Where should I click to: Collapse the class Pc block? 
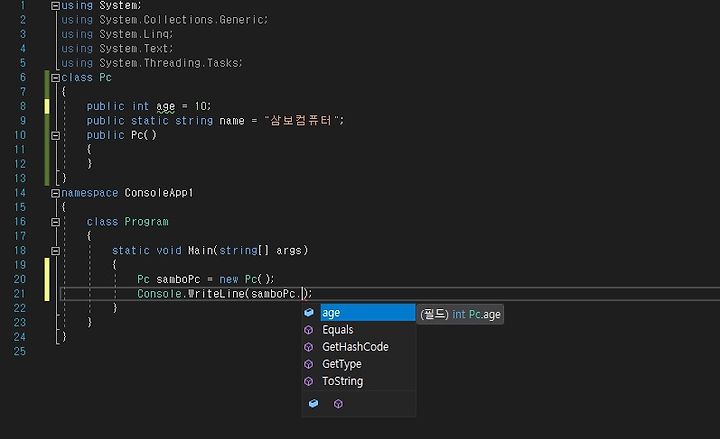(56, 78)
